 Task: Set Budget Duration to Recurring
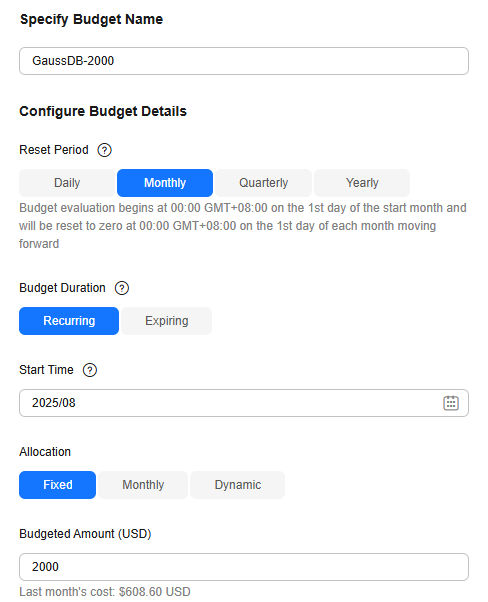69,321
